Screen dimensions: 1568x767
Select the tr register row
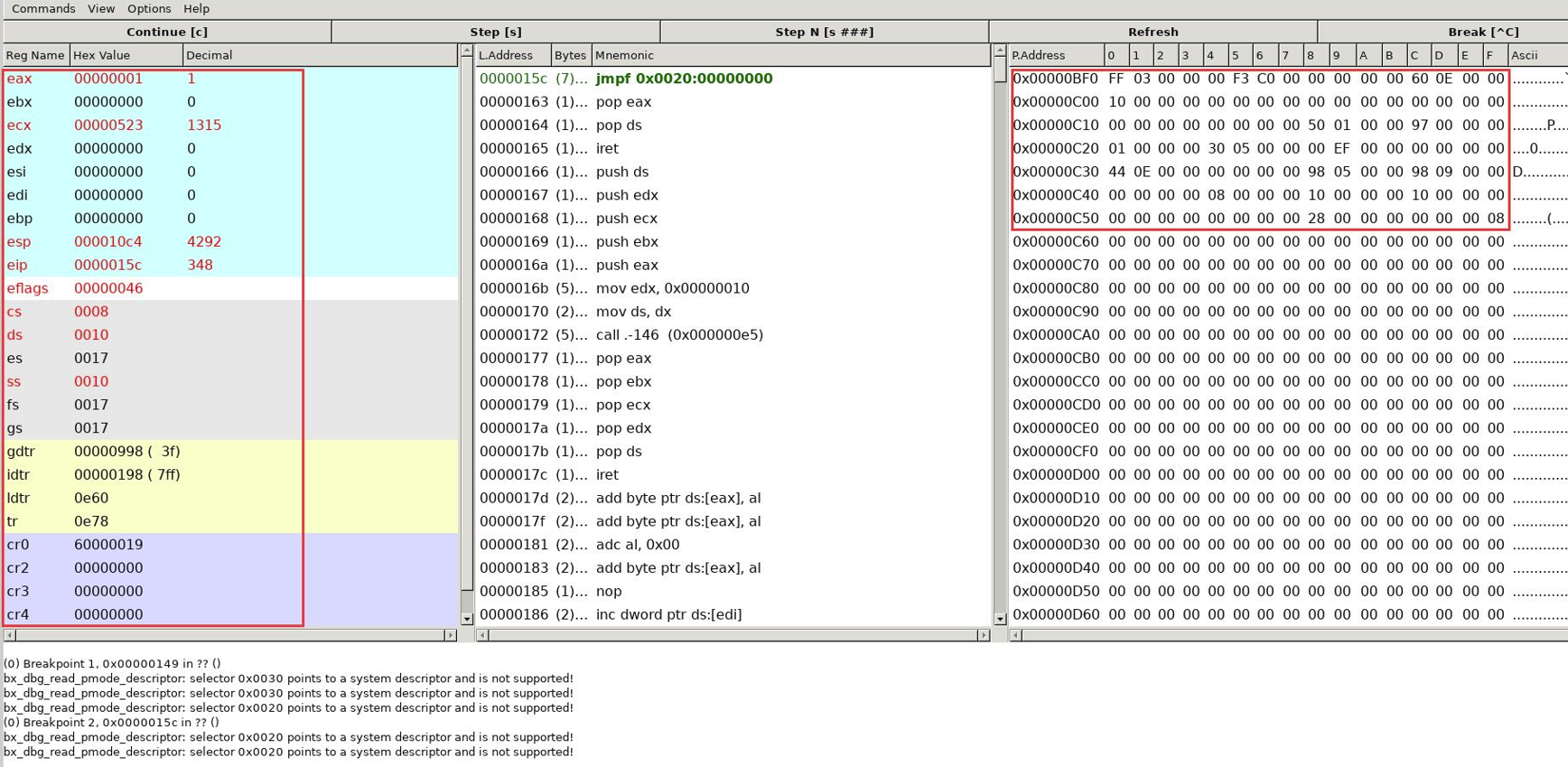[x=230, y=521]
